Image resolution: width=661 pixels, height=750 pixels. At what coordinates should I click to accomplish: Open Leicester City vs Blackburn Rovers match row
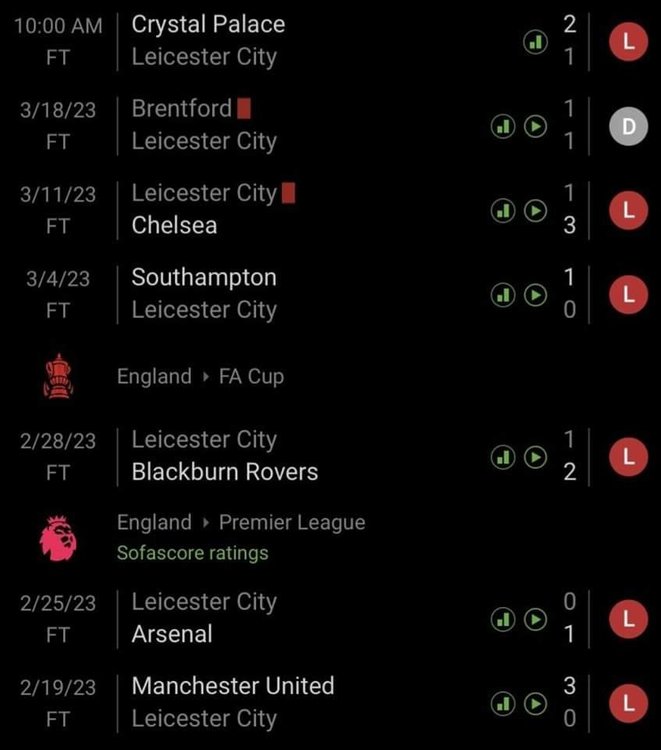click(330, 457)
